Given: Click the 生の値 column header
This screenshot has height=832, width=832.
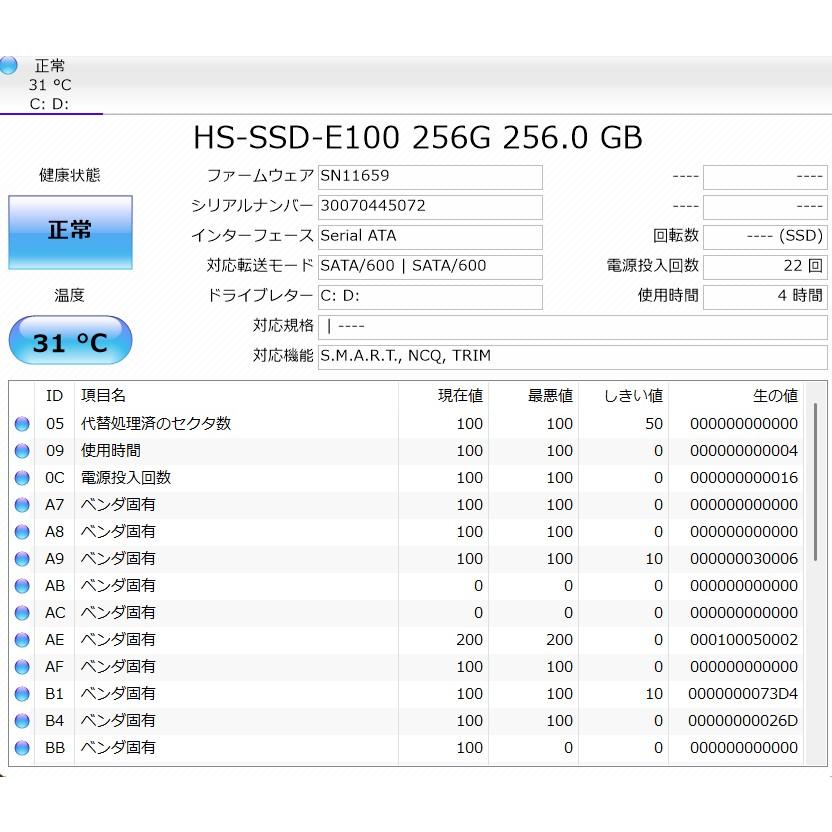Looking at the screenshot, I should [736, 396].
